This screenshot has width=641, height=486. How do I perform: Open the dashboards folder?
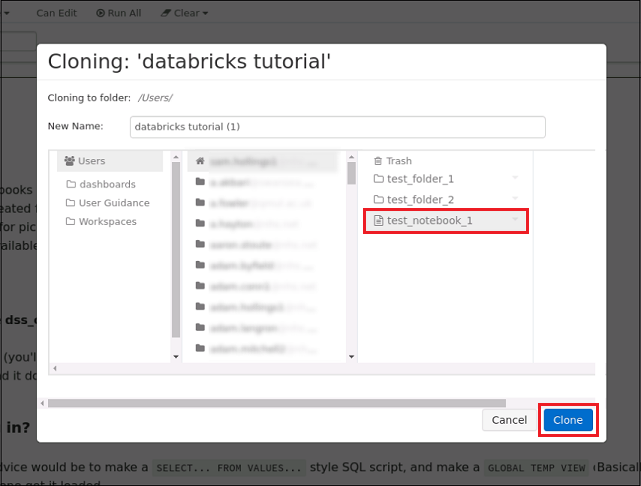point(101,184)
